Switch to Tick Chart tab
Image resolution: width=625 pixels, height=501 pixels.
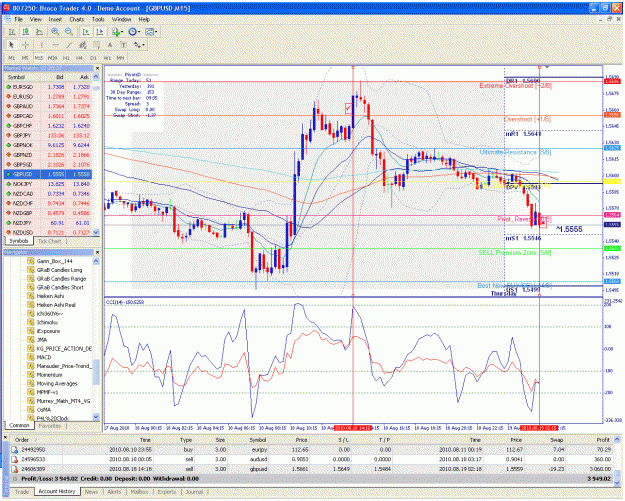49,241
